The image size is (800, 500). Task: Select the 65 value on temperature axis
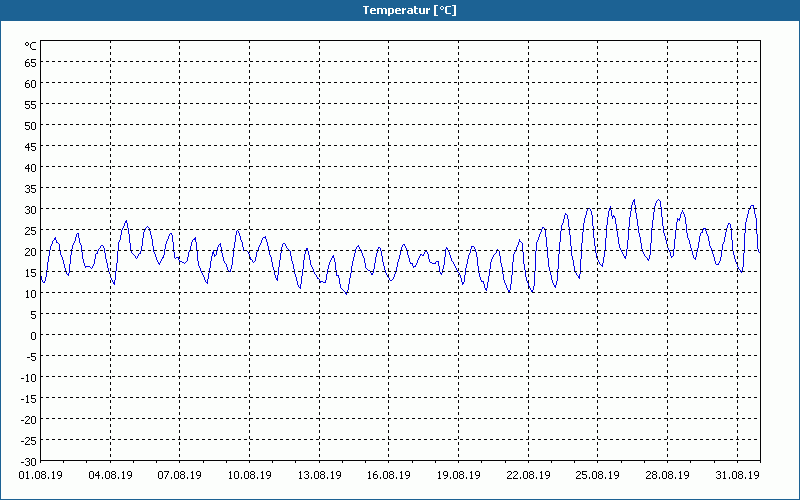tap(31, 63)
